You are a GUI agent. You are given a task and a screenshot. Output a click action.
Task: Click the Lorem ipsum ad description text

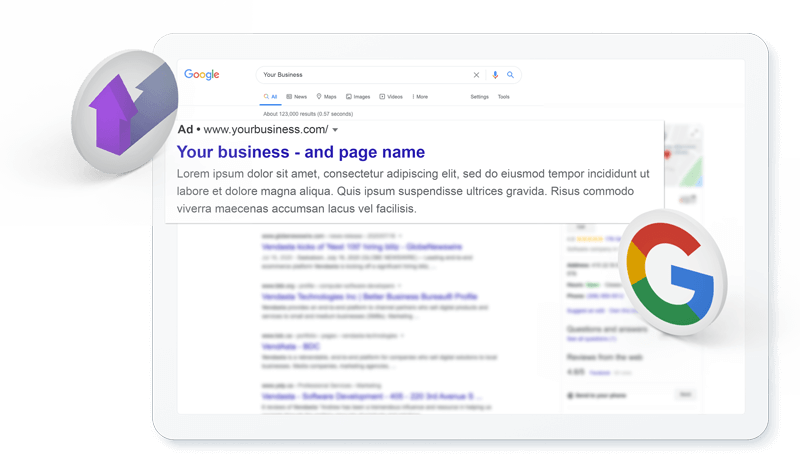pyautogui.click(x=413, y=191)
